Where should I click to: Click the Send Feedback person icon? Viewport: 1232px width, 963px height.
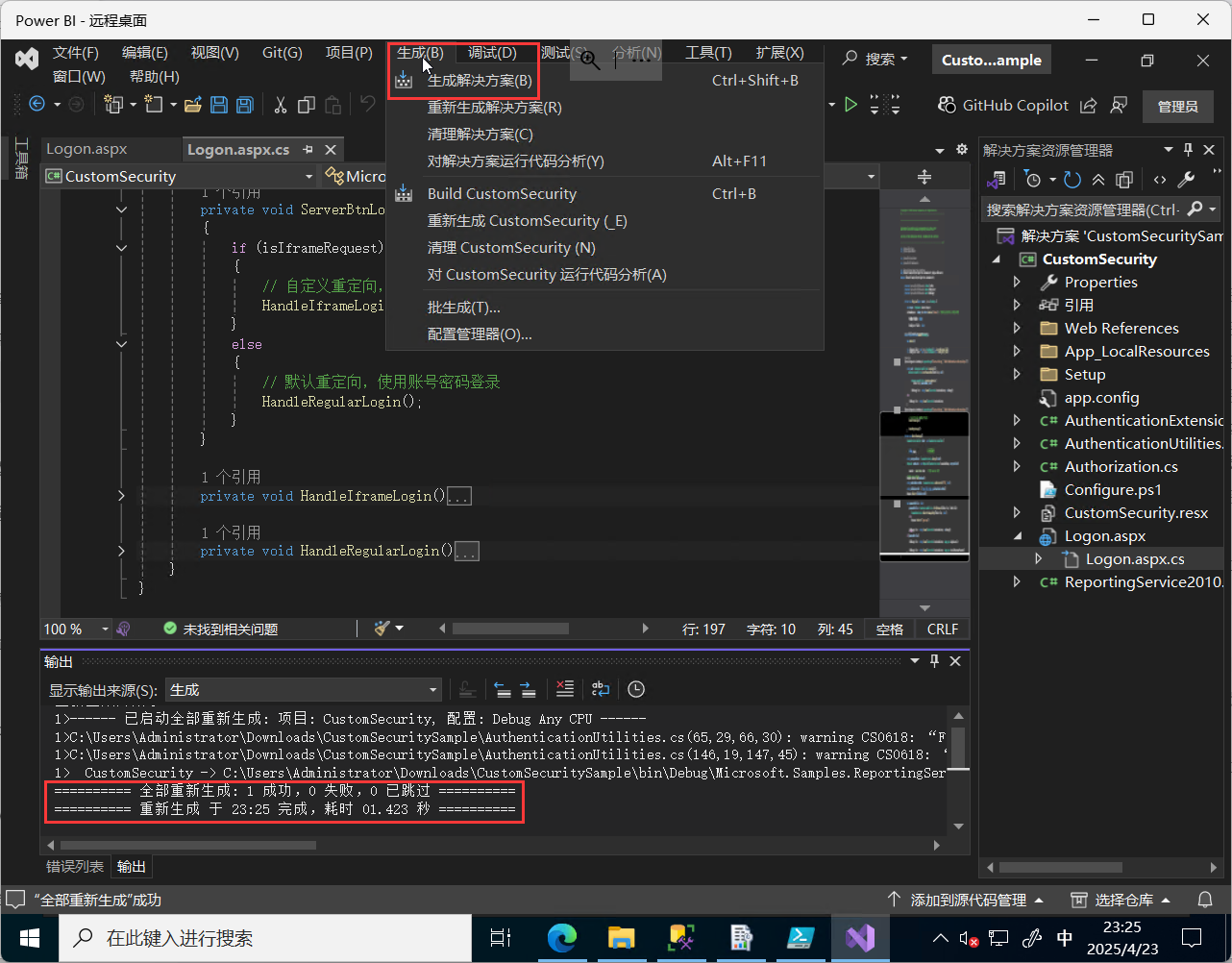[1119, 106]
